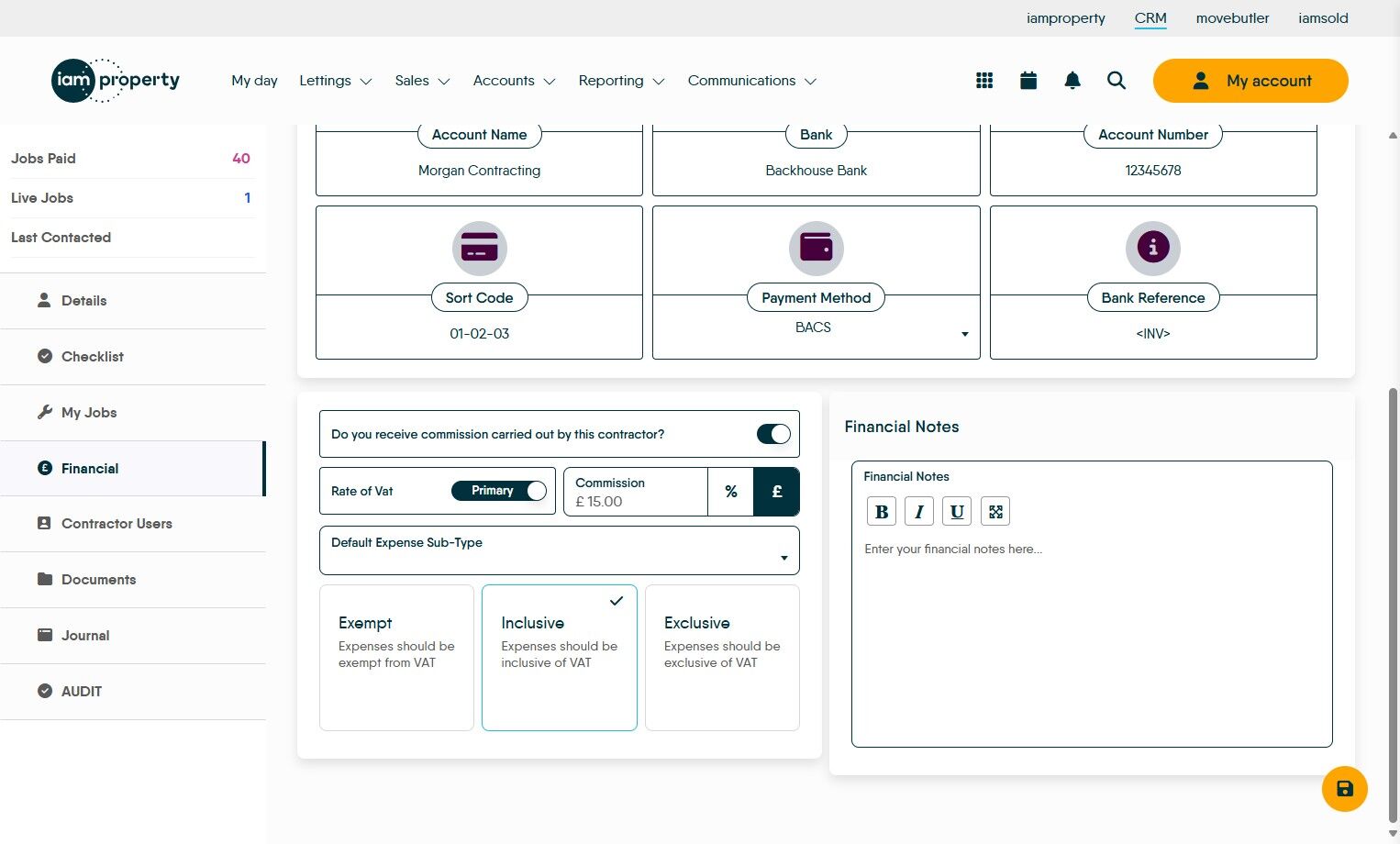Image resolution: width=1400 pixels, height=844 pixels.
Task: Click the Payment Method wallet icon
Action: (x=816, y=248)
